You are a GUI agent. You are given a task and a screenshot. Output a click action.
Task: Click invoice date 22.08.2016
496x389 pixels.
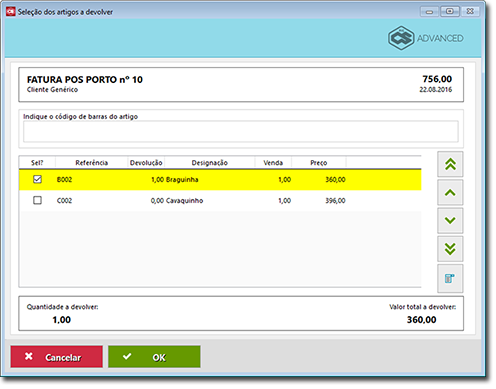(436, 89)
